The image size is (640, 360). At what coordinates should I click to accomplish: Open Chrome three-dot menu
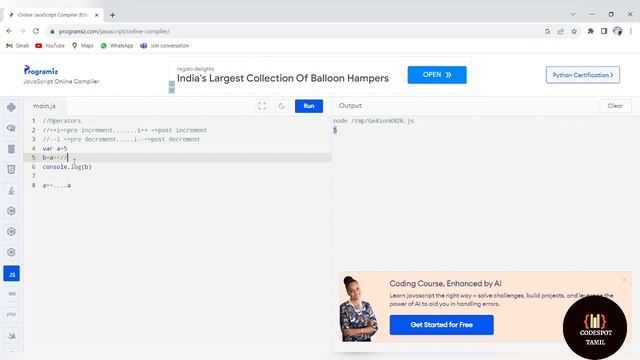click(x=631, y=31)
